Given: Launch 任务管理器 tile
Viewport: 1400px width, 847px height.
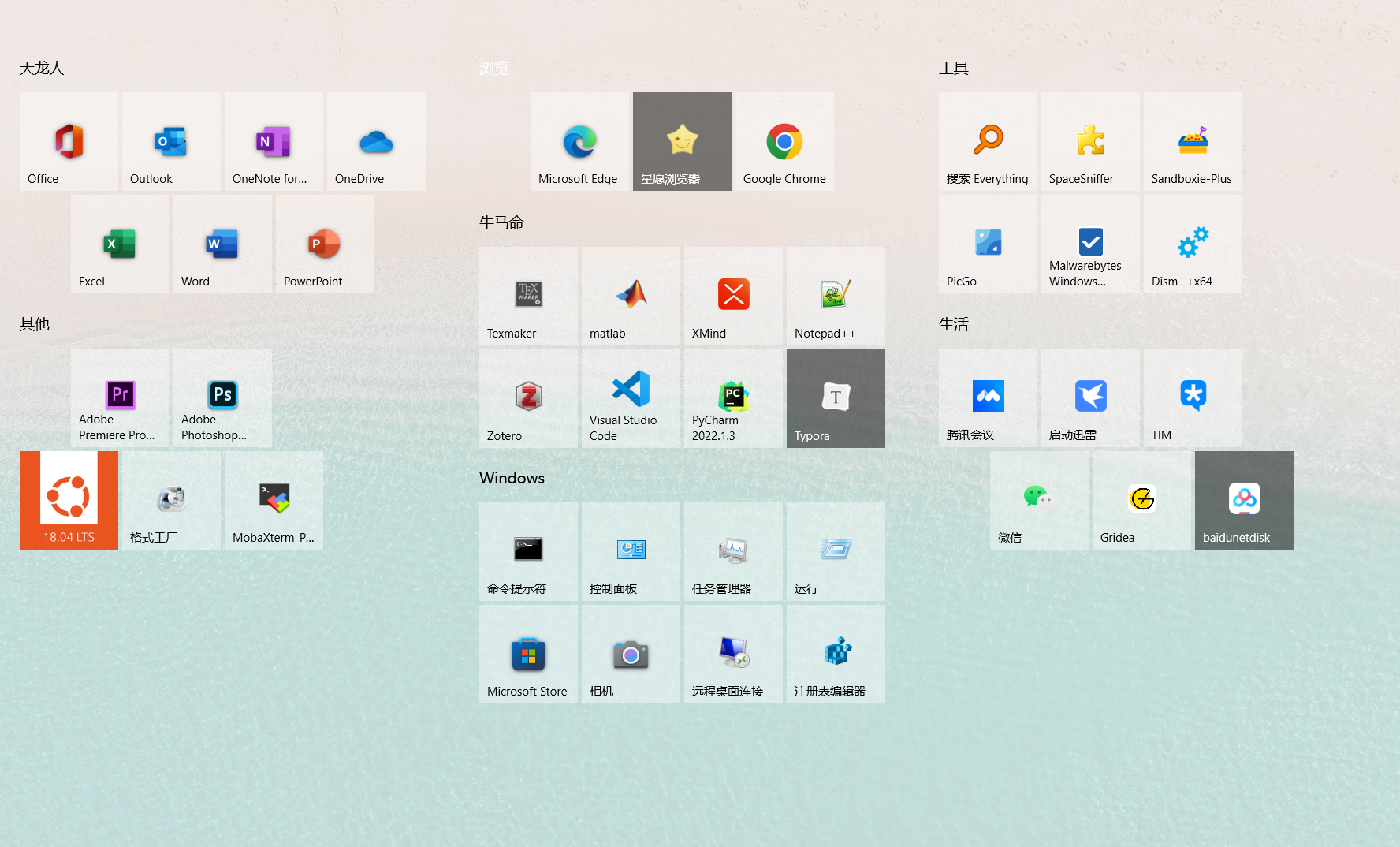Looking at the screenshot, I should click(733, 551).
